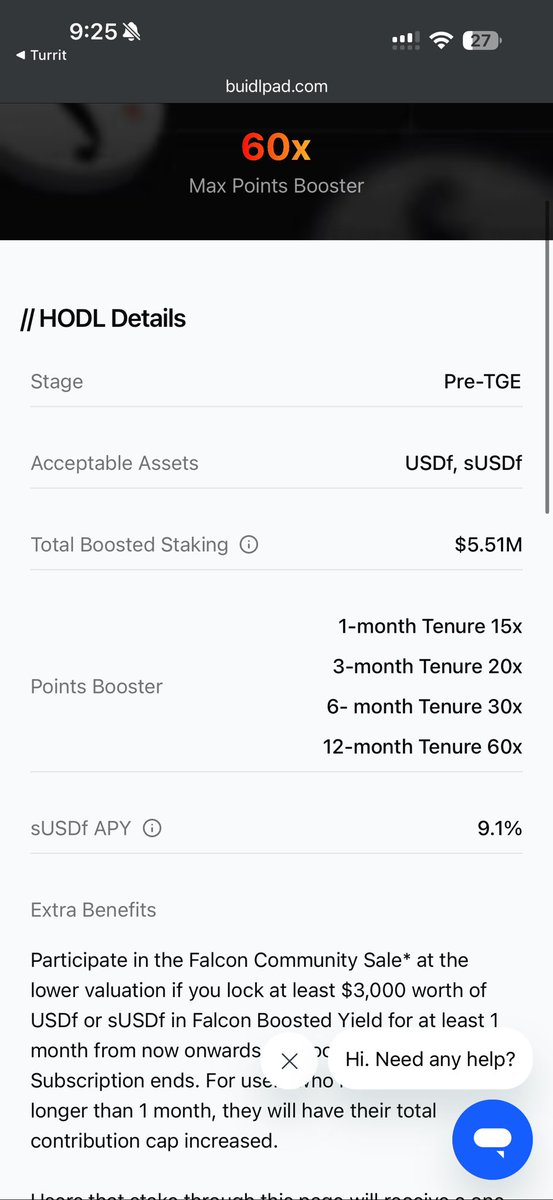Tap the silent mode bell icon
Screen dimensions: 553x1200
click(x=132, y=32)
